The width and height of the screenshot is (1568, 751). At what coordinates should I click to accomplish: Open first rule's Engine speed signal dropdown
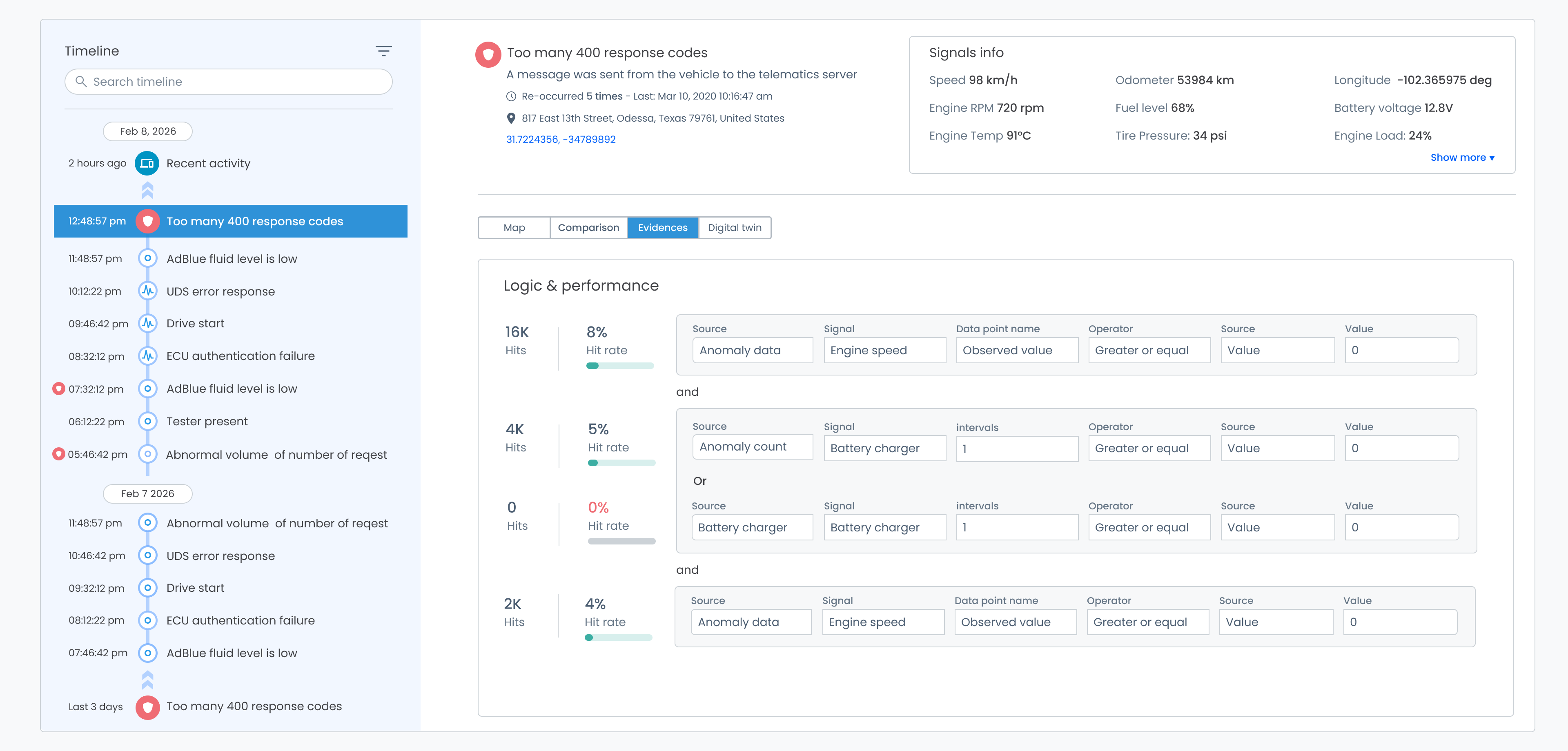coord(885,351)
